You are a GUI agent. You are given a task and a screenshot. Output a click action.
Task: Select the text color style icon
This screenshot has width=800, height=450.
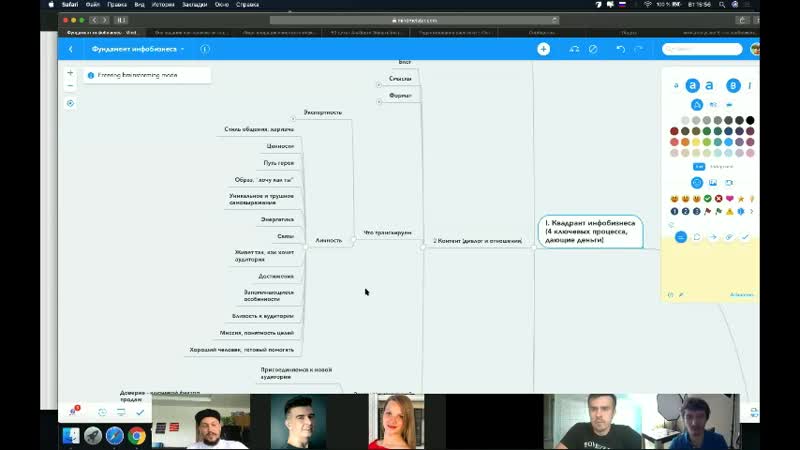click(697, 105)
